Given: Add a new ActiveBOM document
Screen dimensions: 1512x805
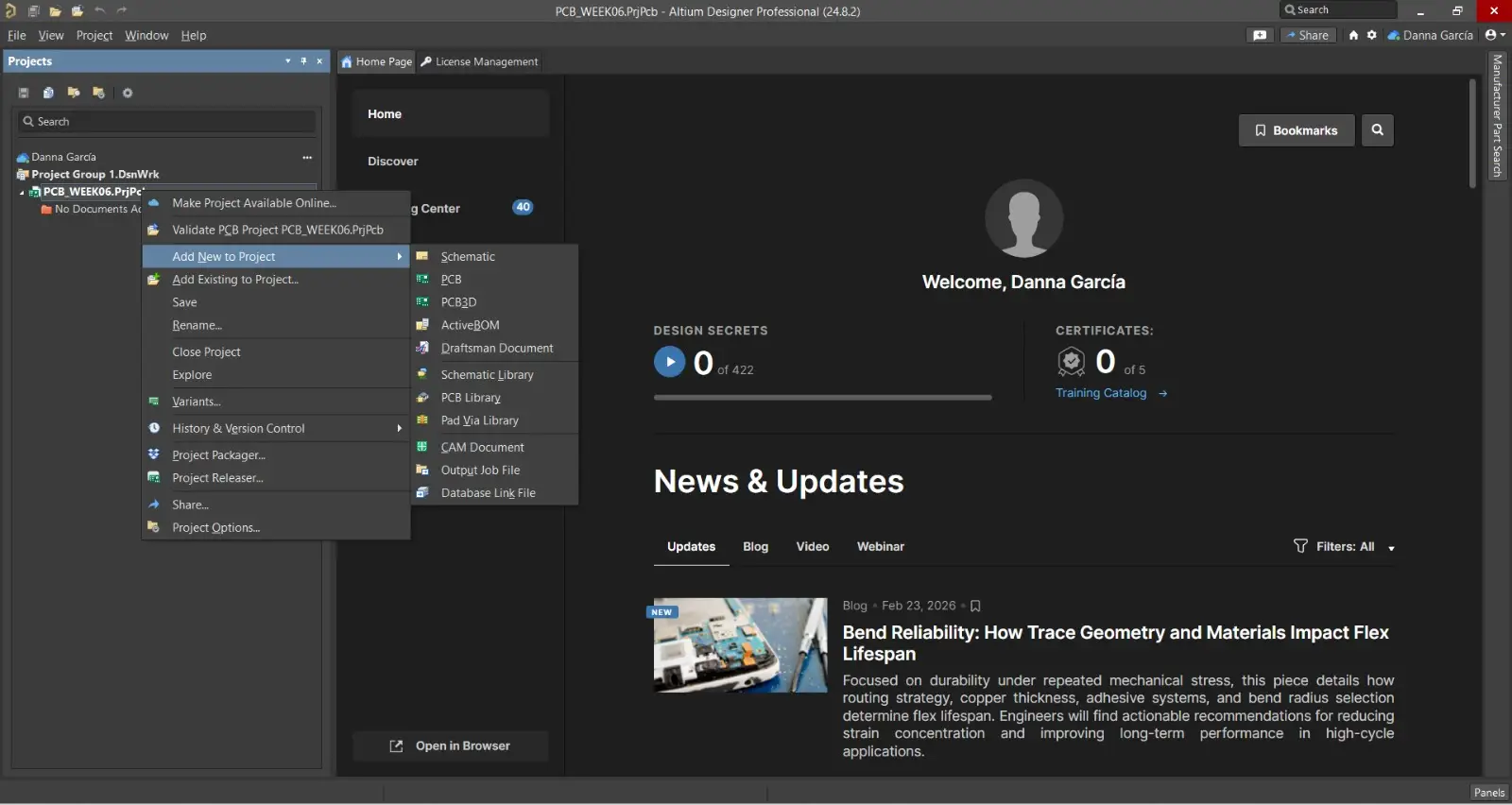Looking at the screenshot, I should 494,325.
